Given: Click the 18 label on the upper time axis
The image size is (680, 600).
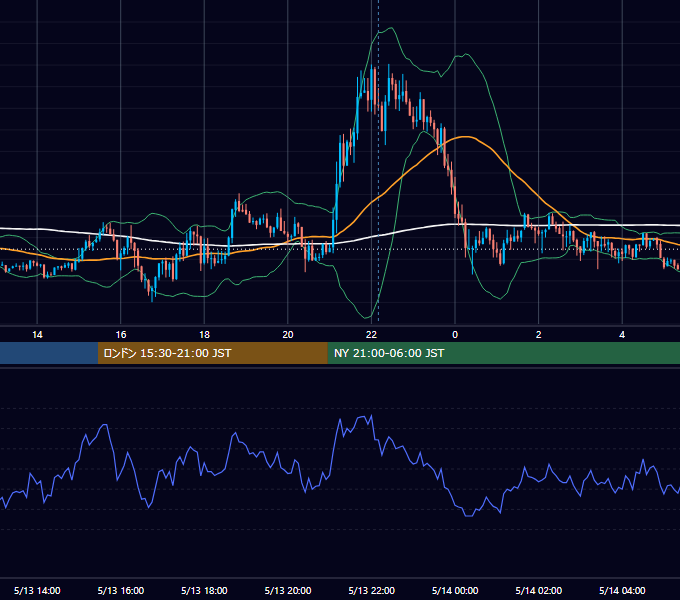Looking at the screenshot, I should pyautogui.click(x=204, y=335).
